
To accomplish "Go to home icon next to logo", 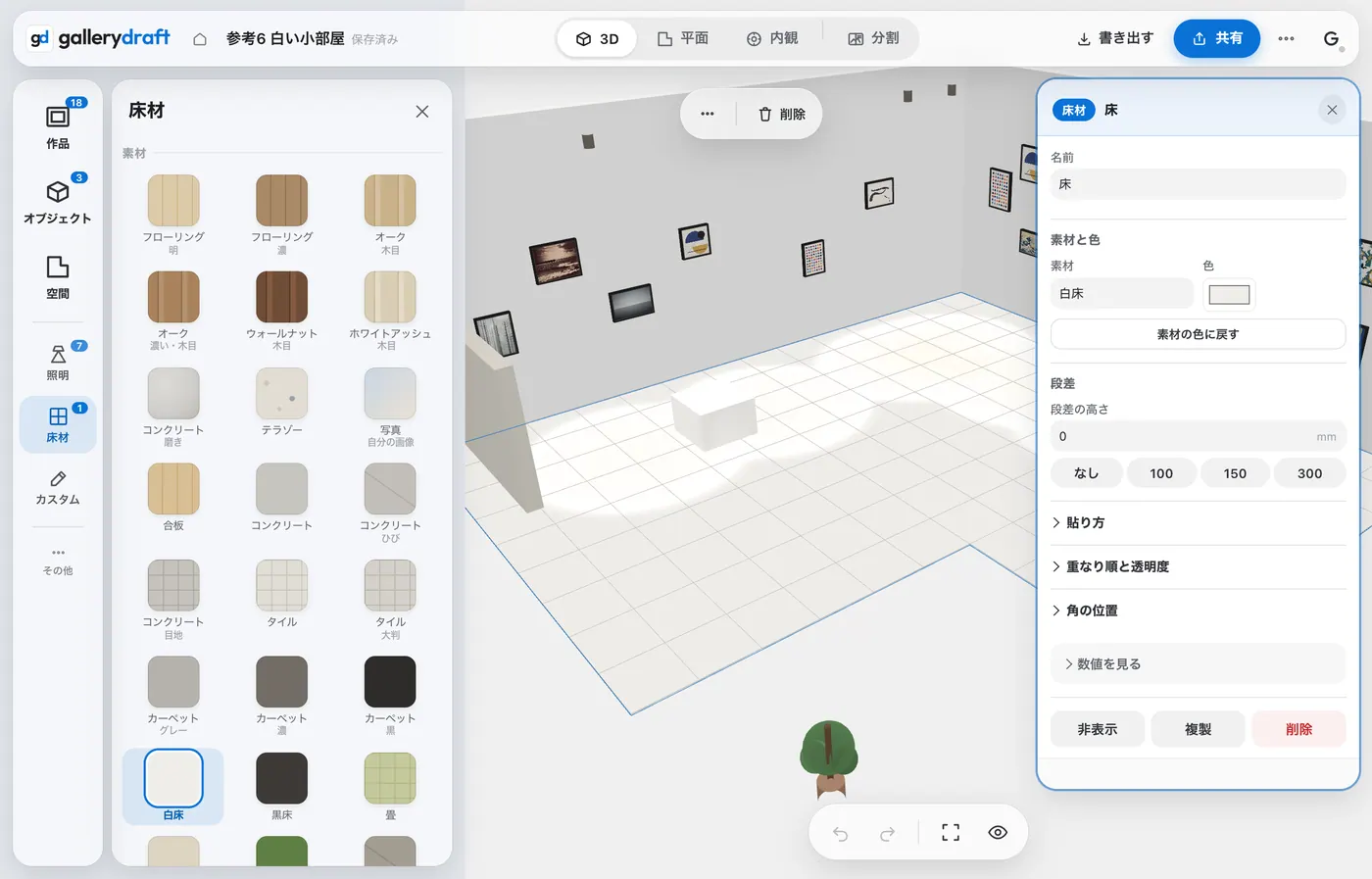I will coord(200,39).
